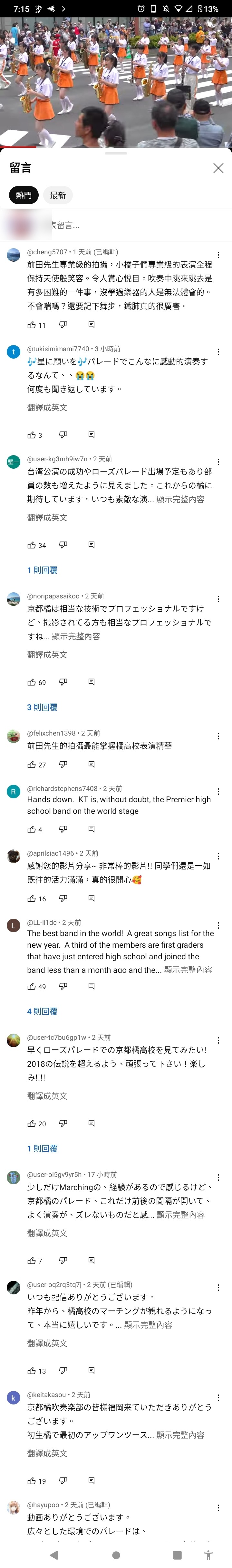This screenshot has height=1568, width=232.
Task: Like @LL-ii1dc's comment with 49 likes
Action: 31,987
